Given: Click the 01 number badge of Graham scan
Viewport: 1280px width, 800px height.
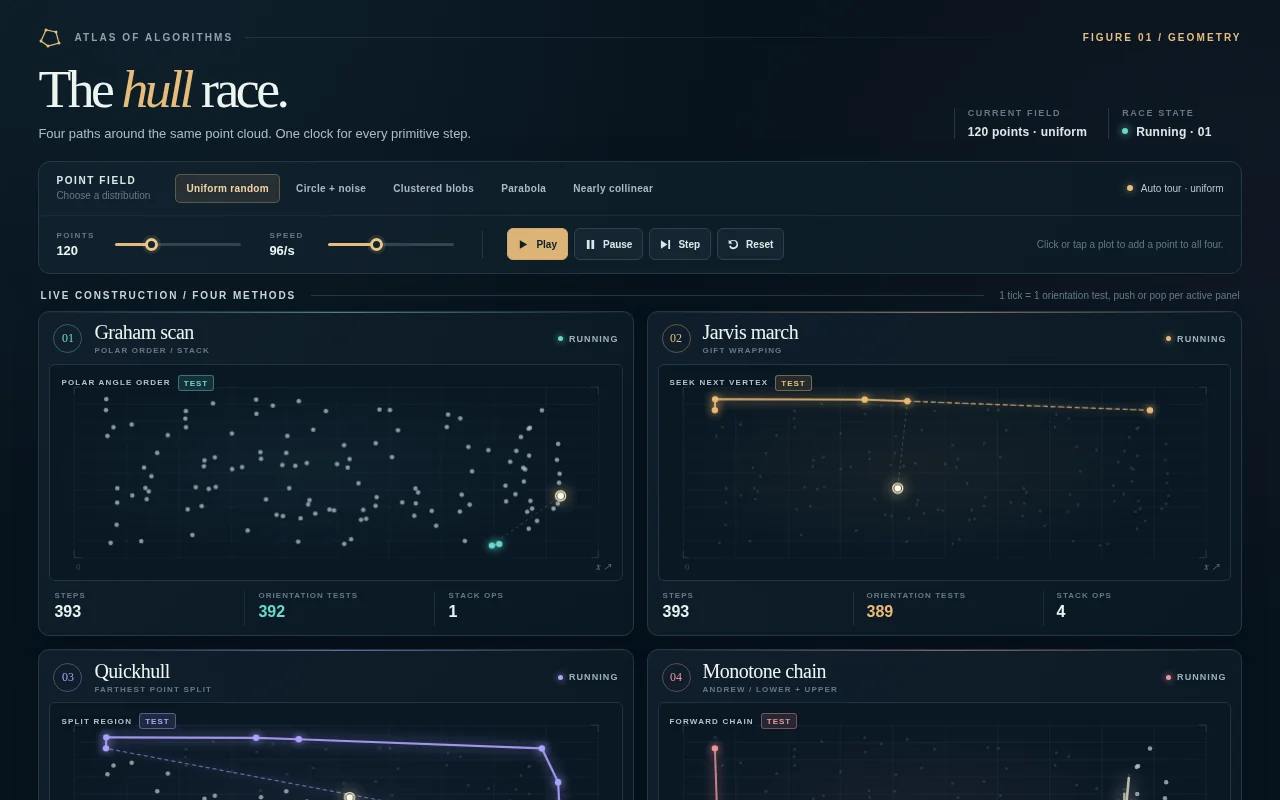Looking at the screenshot, I should click(x=67, y=338).
